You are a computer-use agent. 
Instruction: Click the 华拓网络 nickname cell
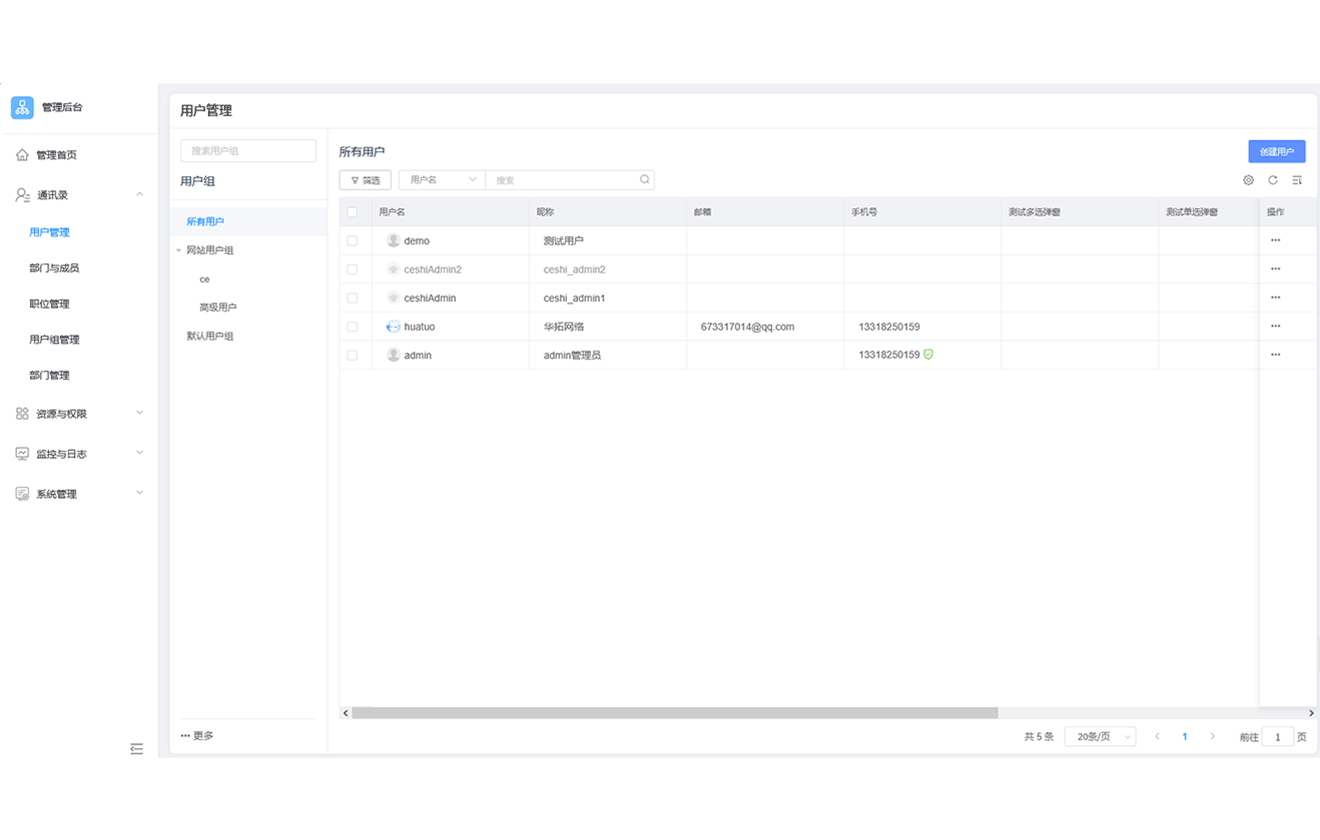coord(564,327)
